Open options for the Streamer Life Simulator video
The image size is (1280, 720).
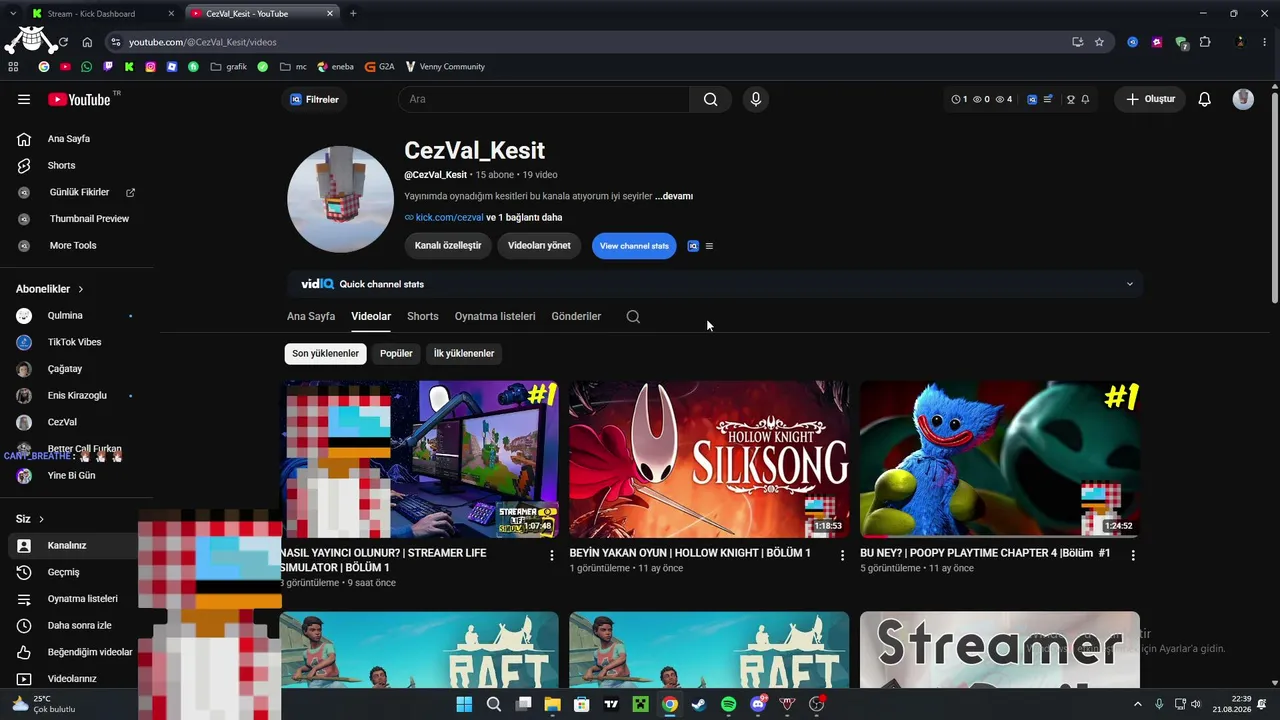(551, 555)
